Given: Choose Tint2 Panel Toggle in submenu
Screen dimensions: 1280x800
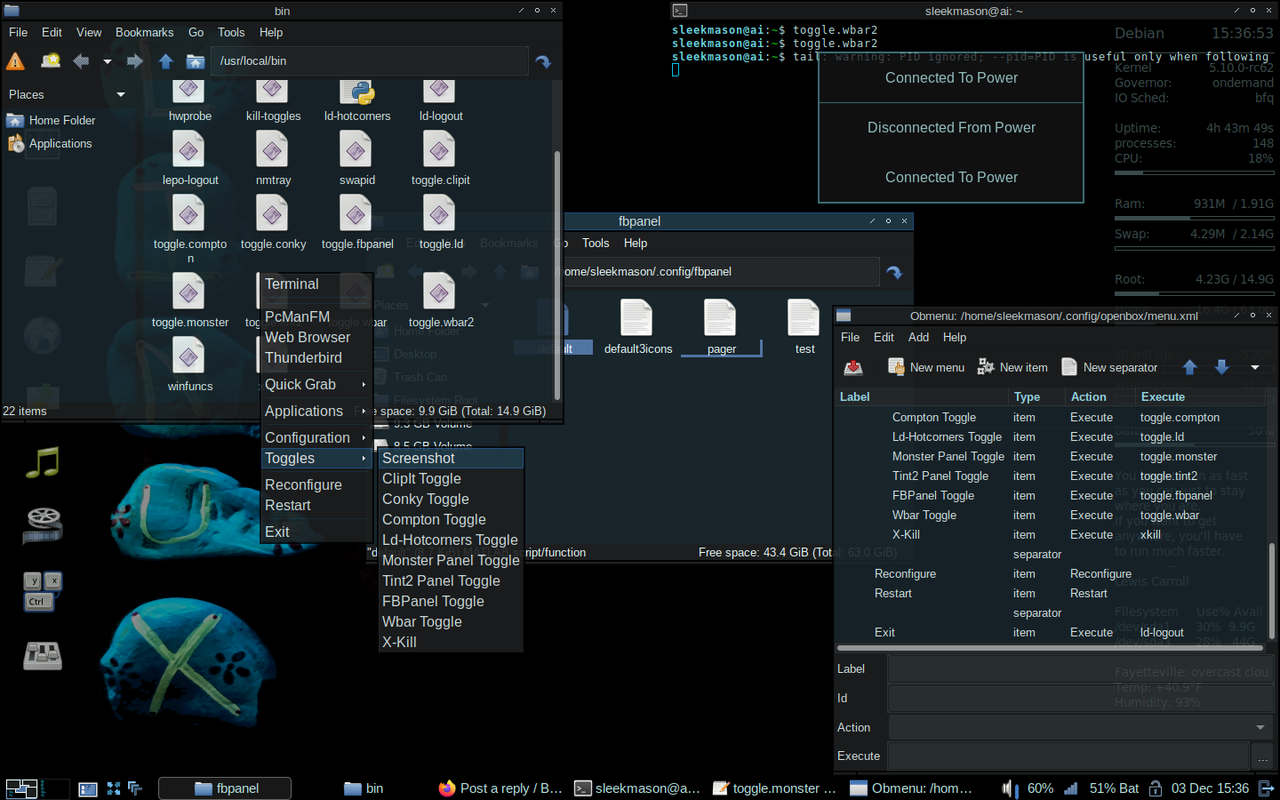Looking at the screenshot, I should point(450,581).
